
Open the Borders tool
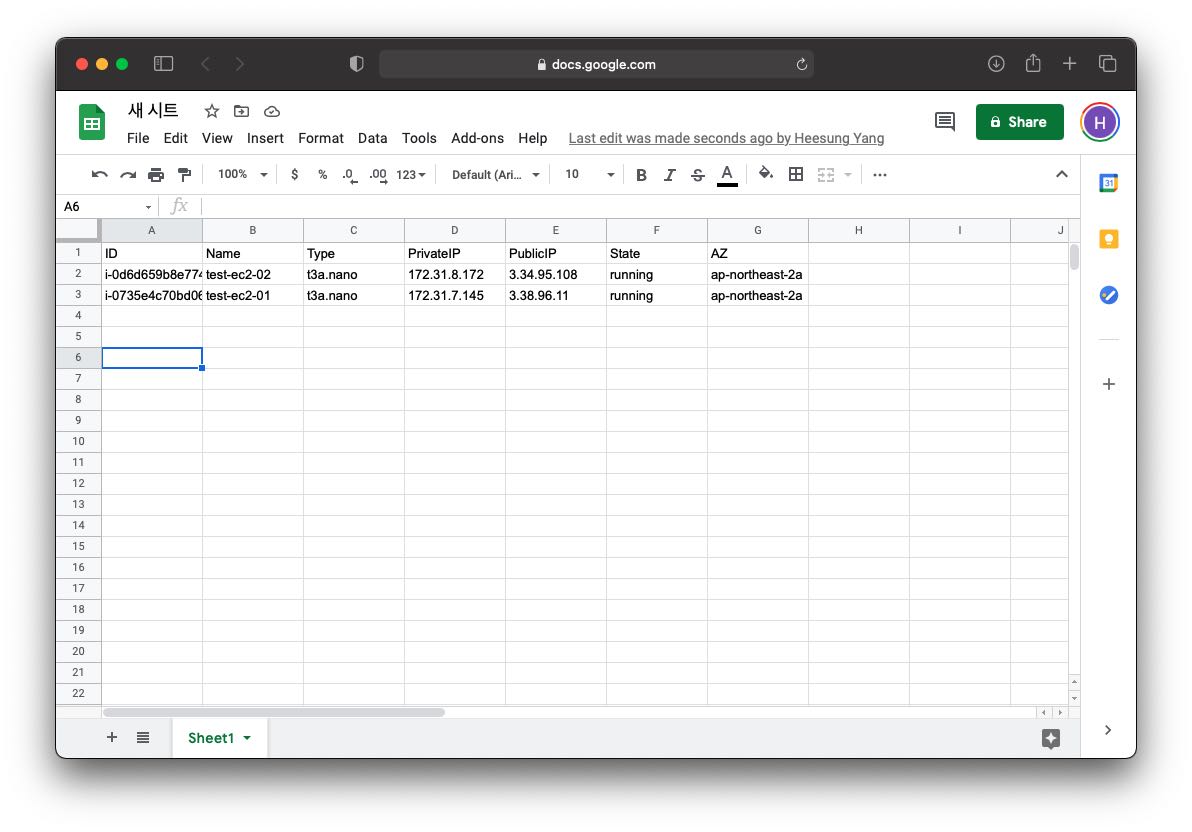tap(795, 174)
